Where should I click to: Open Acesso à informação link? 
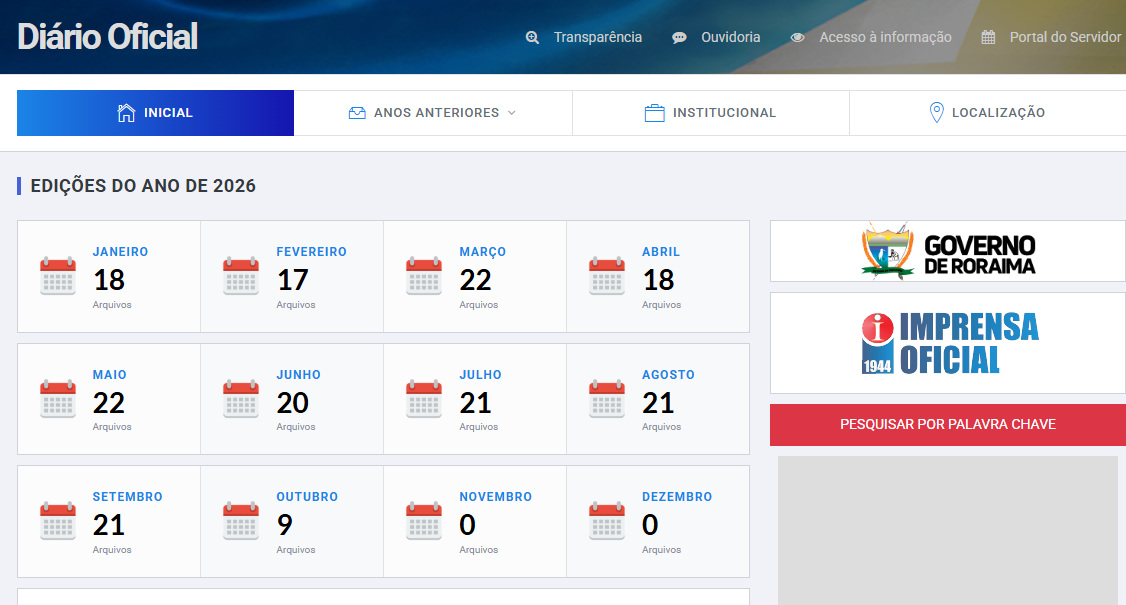(885, 37)
